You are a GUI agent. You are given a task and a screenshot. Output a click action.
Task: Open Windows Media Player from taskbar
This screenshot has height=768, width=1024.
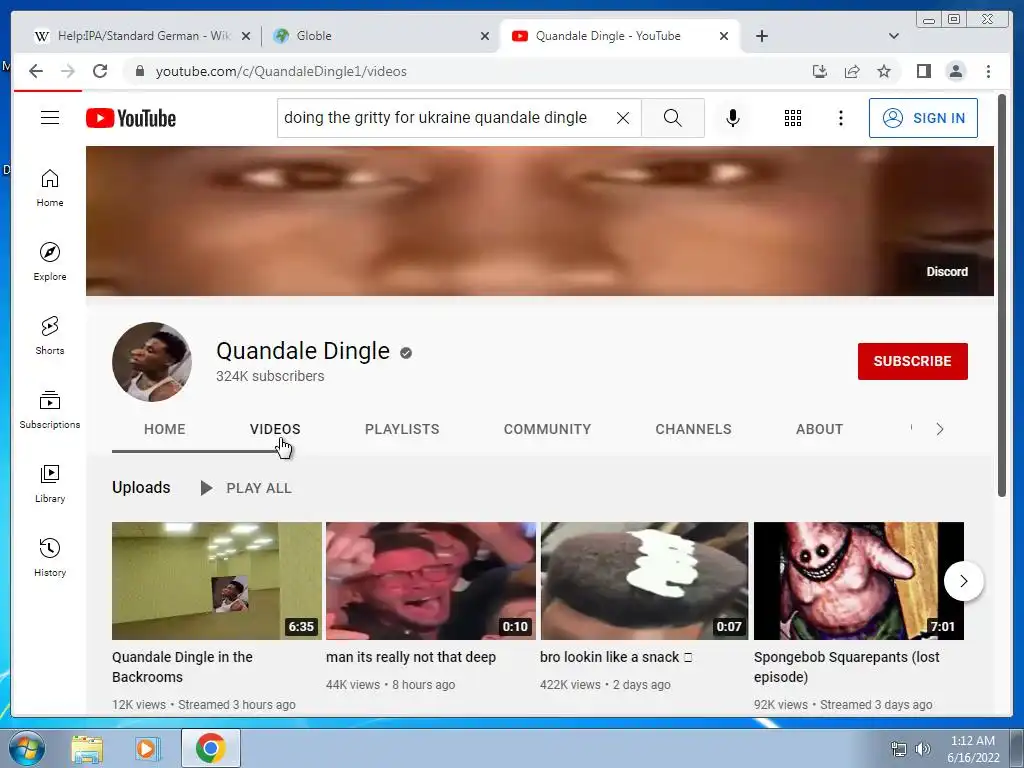click(x=148, y=748)
